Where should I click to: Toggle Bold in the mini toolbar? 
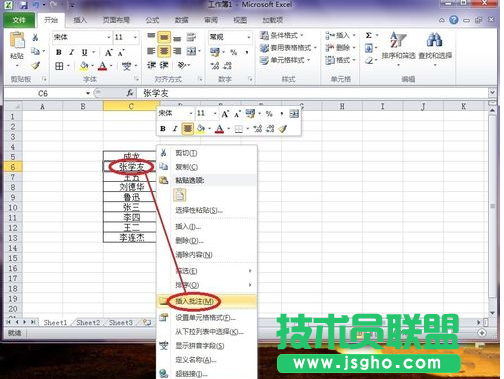click(x=163, y=129)
